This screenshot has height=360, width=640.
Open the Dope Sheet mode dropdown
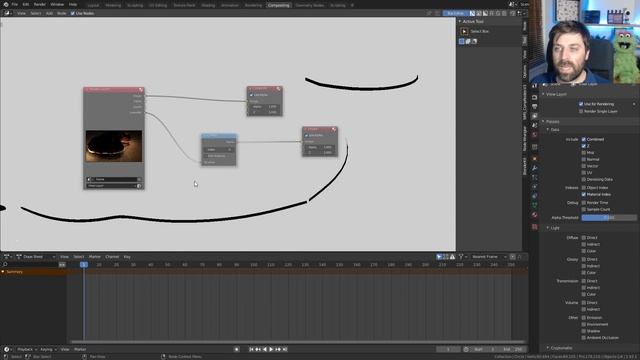(36, 257)
